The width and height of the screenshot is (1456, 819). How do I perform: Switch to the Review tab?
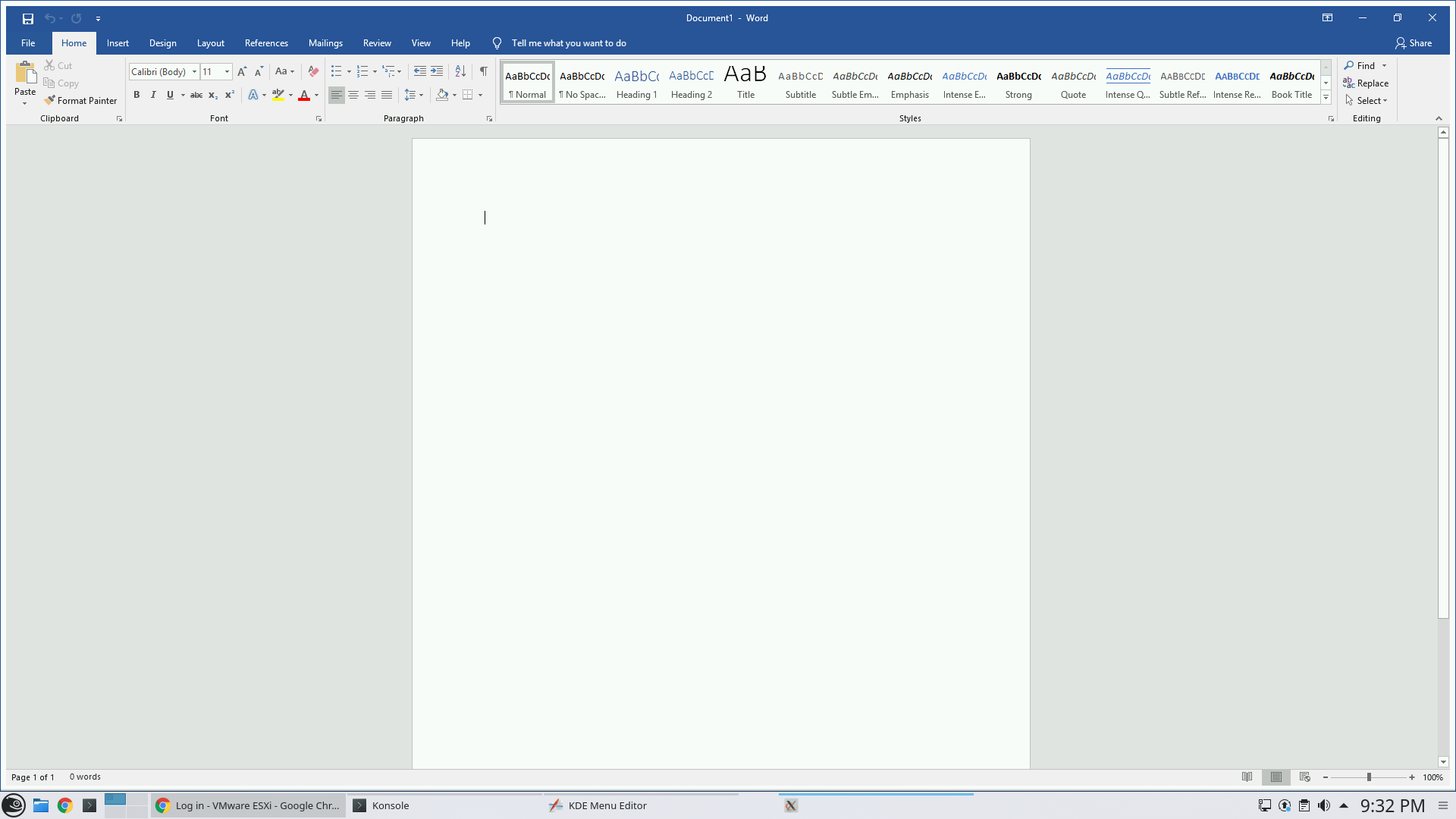pyautogui.click(x=377, y=43)
